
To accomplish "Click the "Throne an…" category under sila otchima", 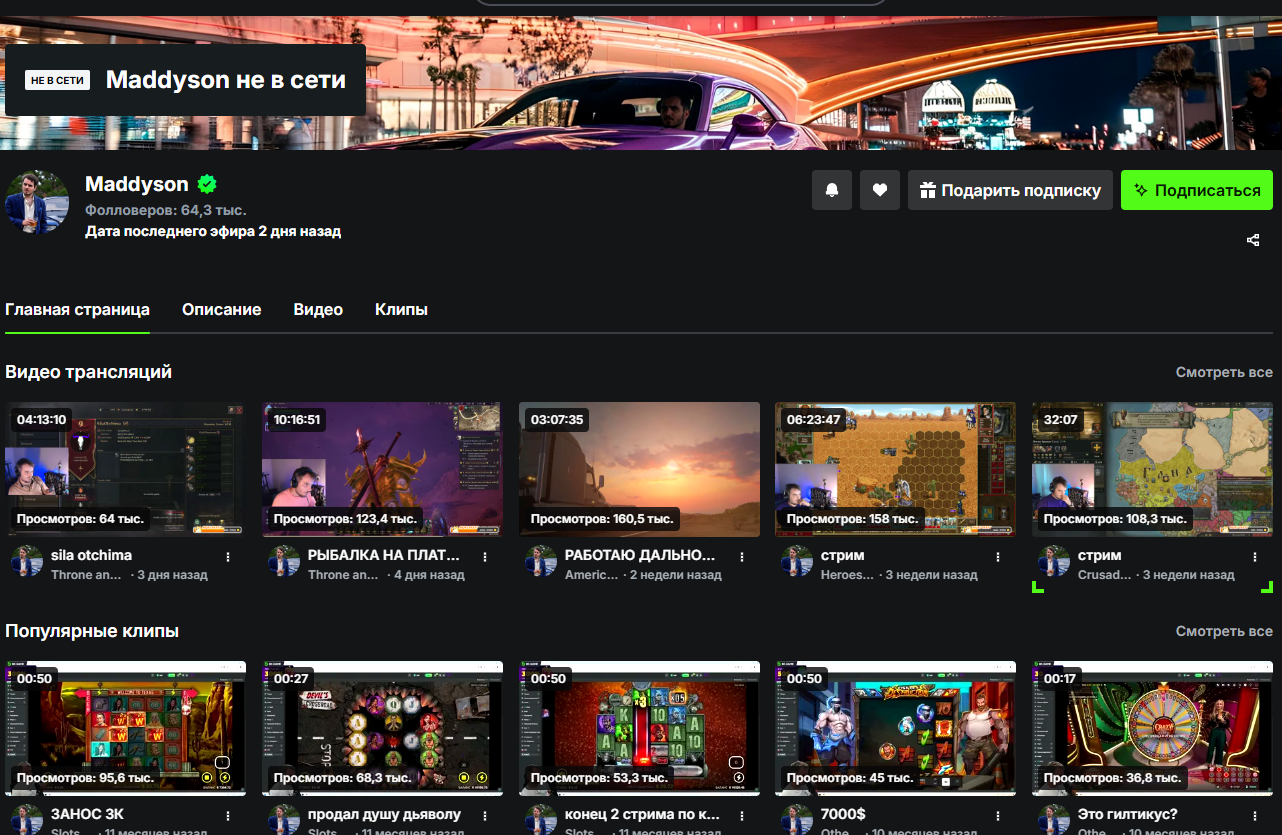I will pyautogui.click(x=86, y=575).
